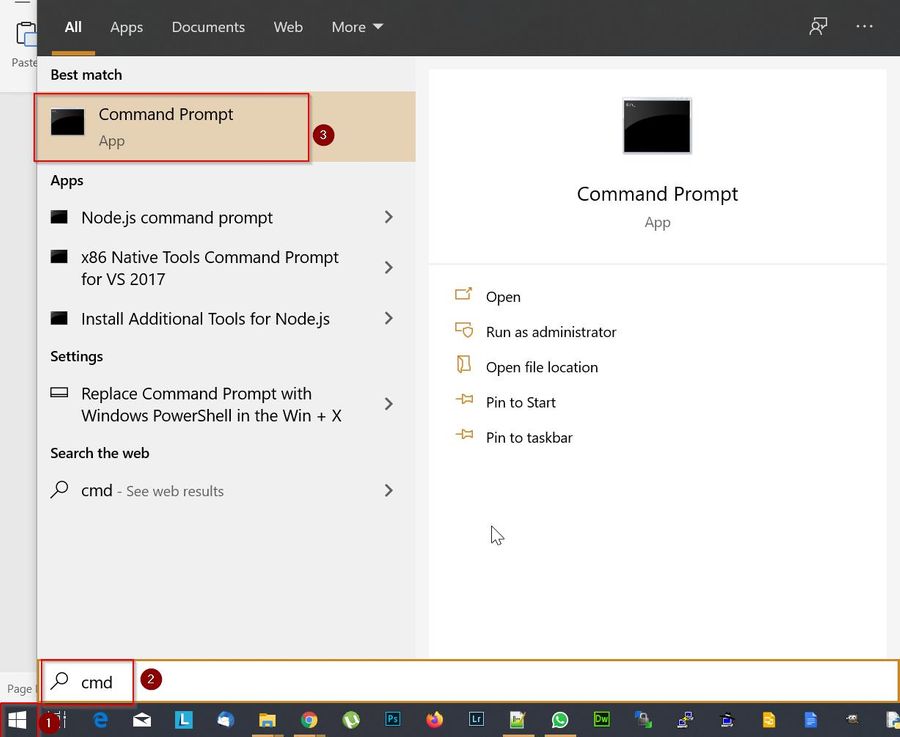Click the blue L app taskbar icon
Screen dimensions: 900x737
tap(184, 719)
